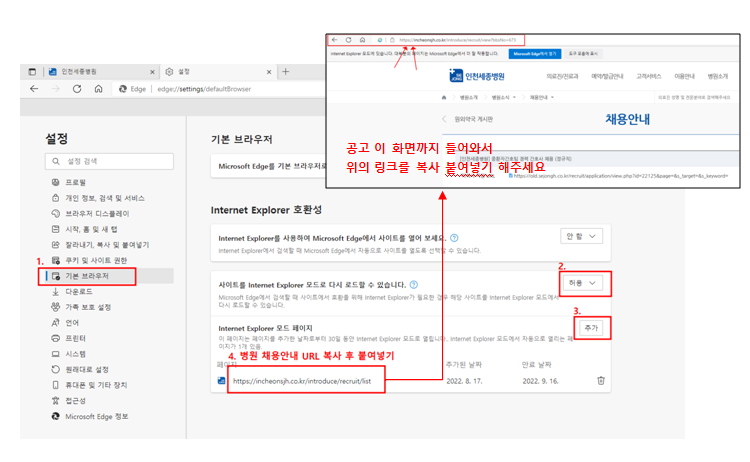Click help icon beside IE 모드로 다시 로드 text

point(414,285)
